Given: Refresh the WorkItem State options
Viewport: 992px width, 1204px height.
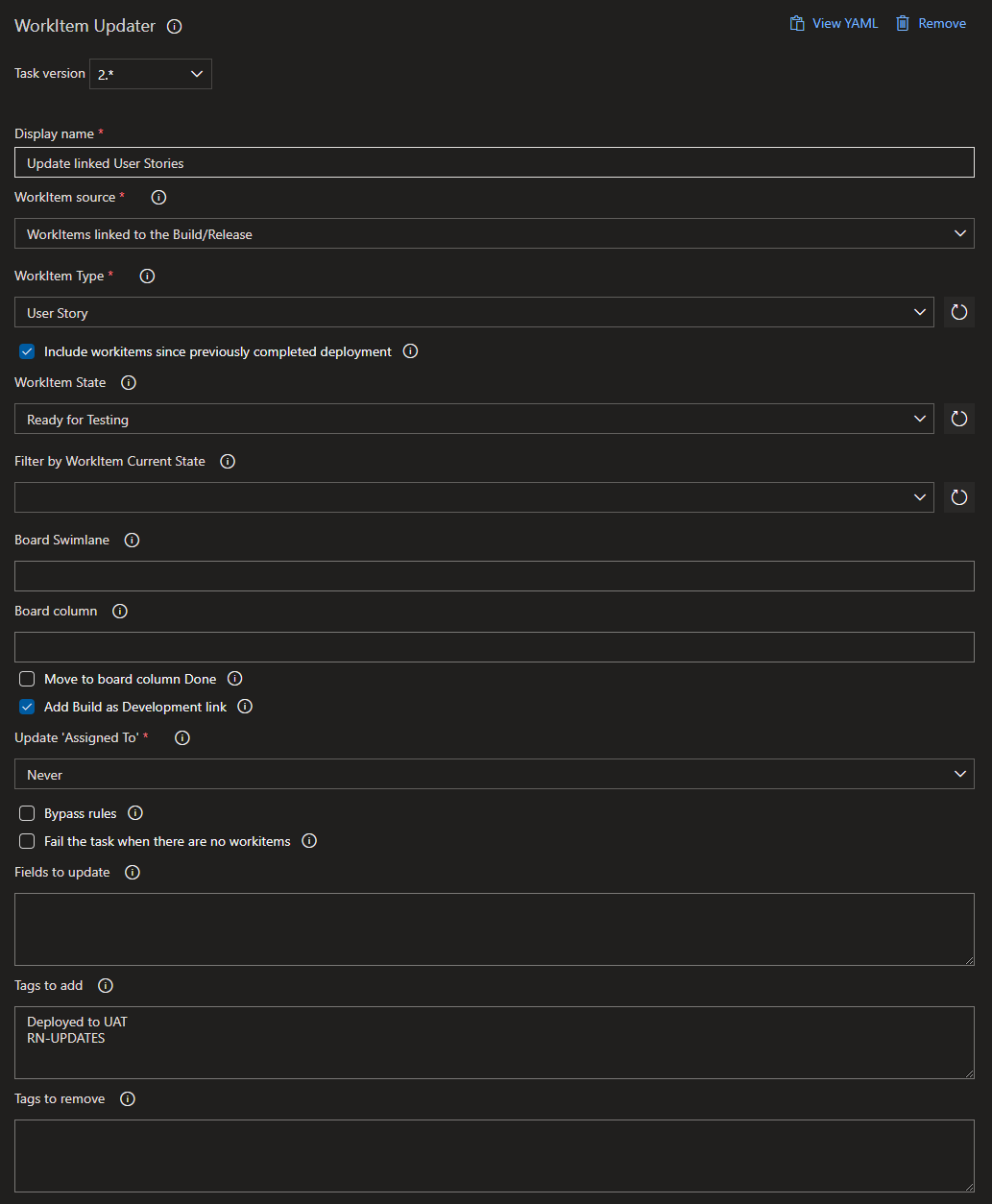Looking at the screenshot, I should pos(958,419).
